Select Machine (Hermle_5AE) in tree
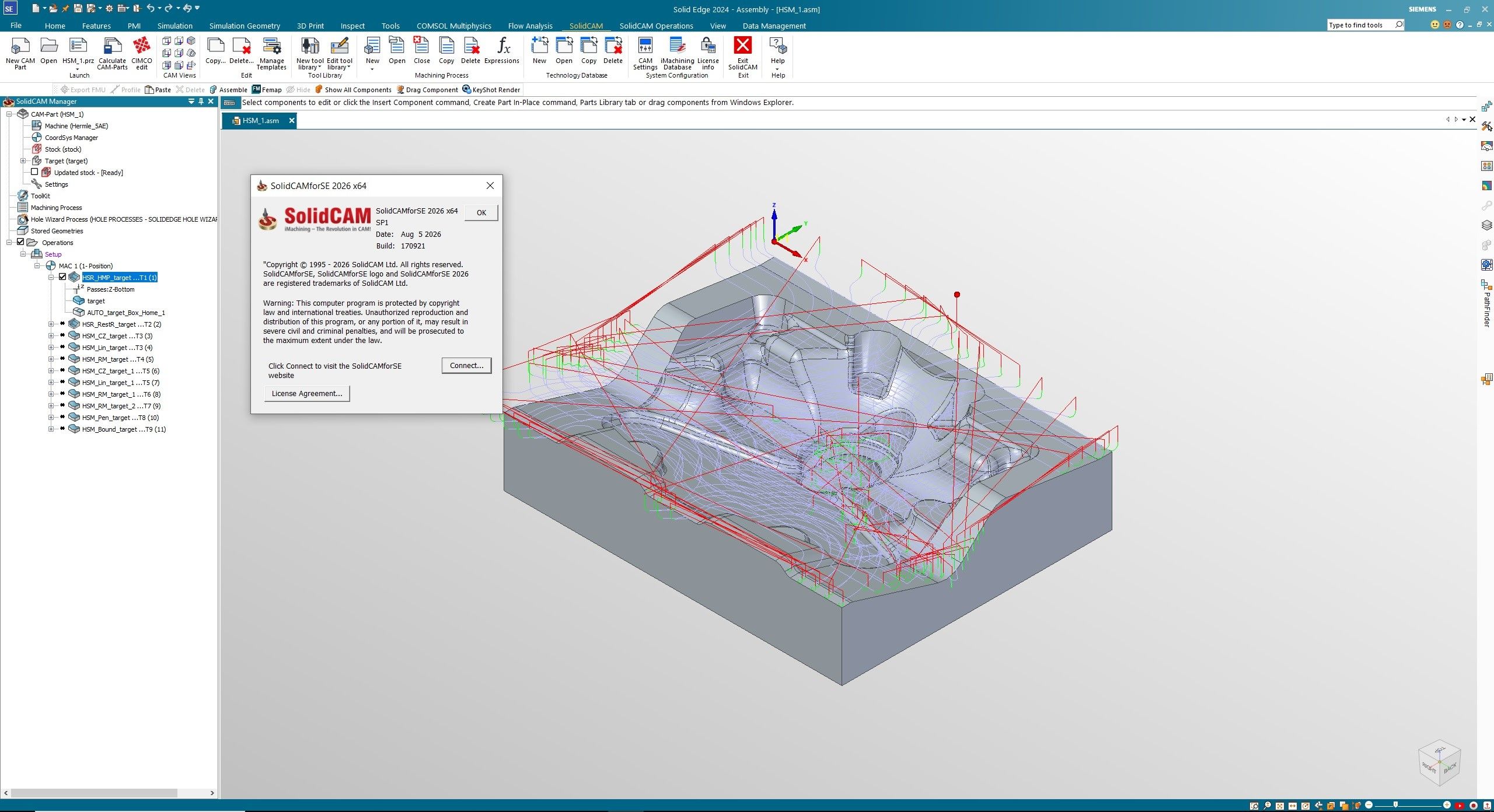 (76, 126)
